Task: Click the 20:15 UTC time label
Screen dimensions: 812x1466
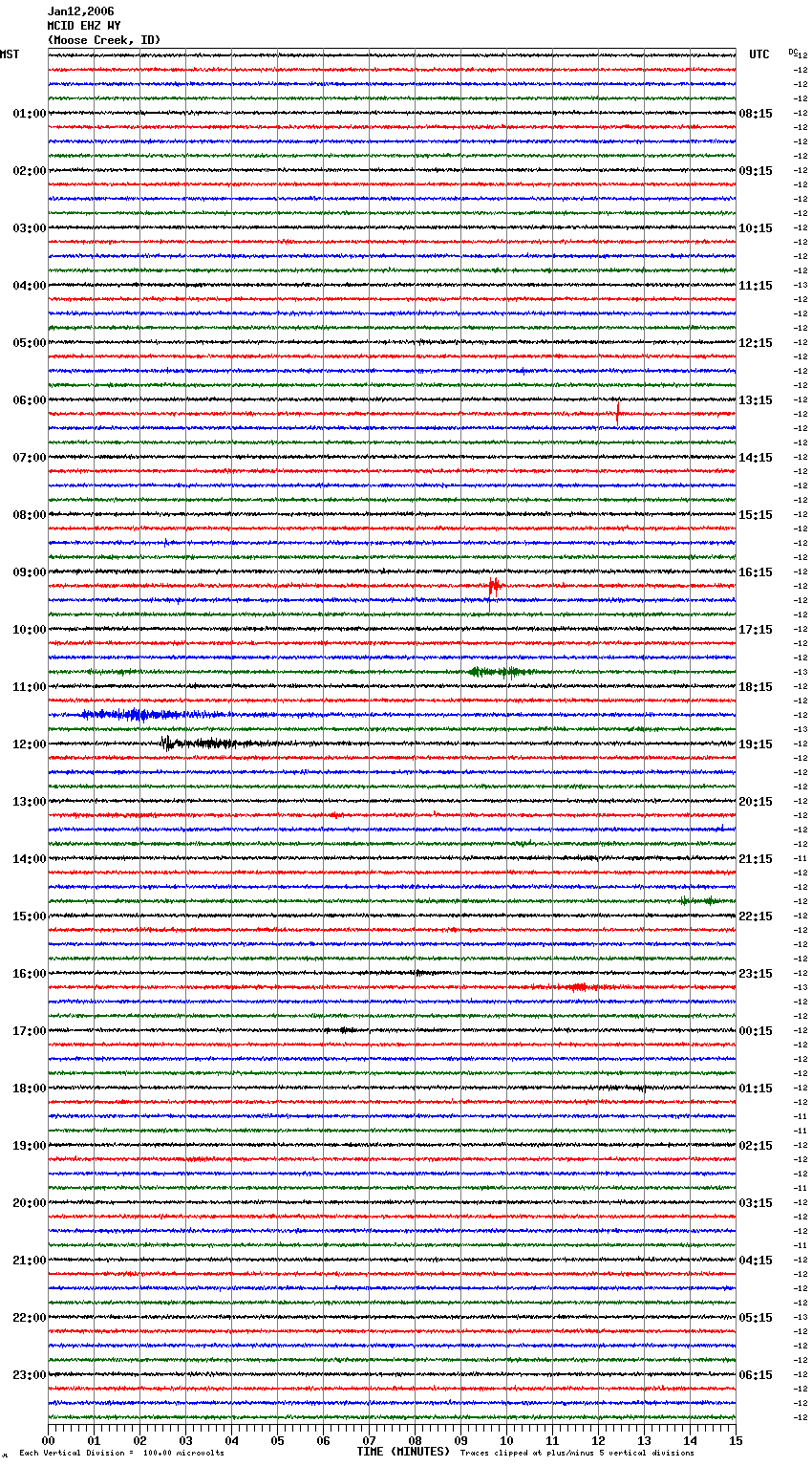Action: 756,802
